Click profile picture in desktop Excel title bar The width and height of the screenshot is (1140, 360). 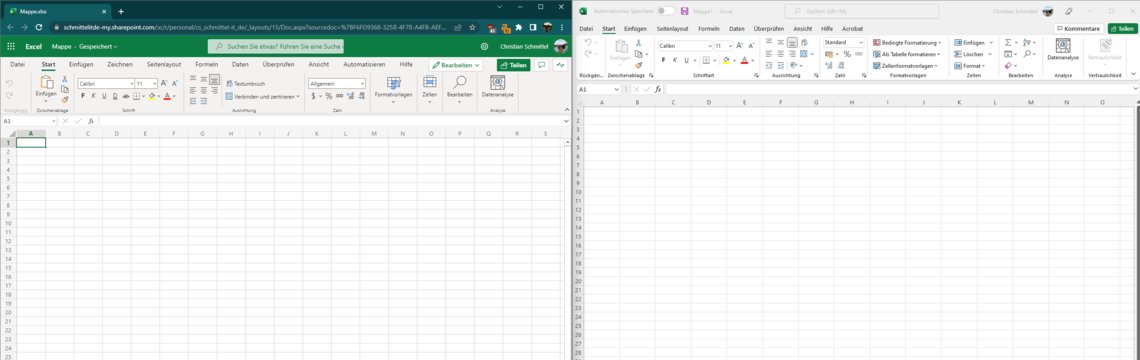coord(1048,11)
